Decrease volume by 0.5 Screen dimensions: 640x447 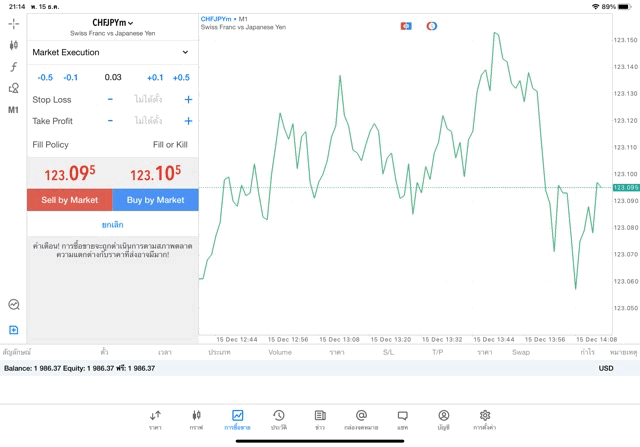45,78
